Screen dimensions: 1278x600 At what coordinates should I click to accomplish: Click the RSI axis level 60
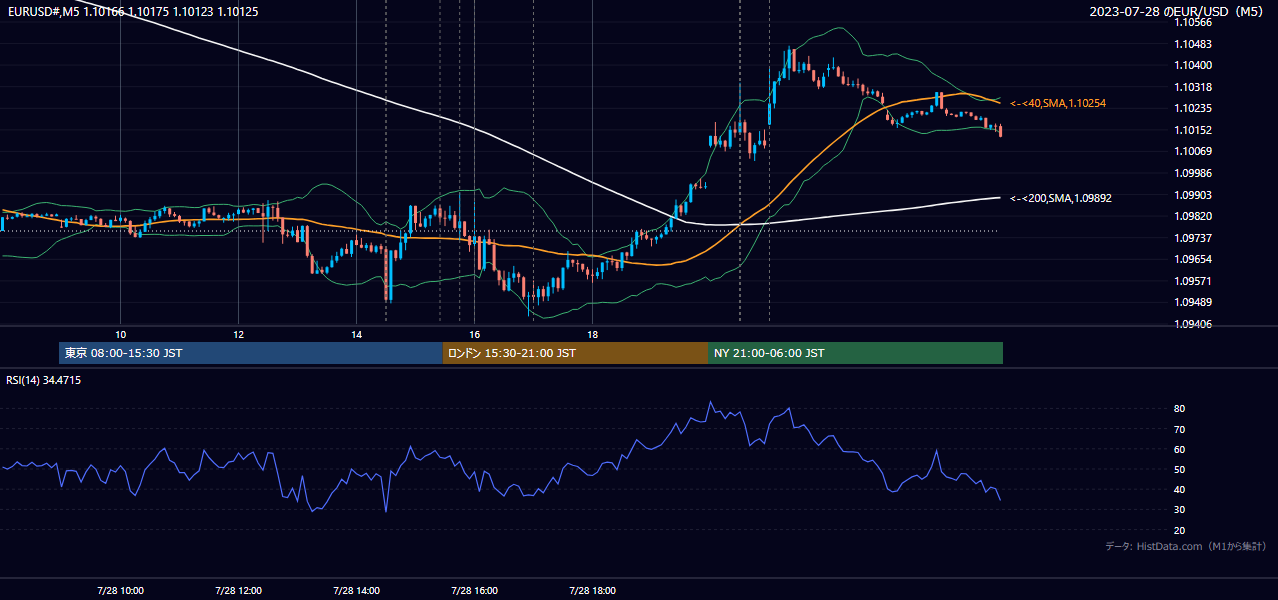[1180, 449]
